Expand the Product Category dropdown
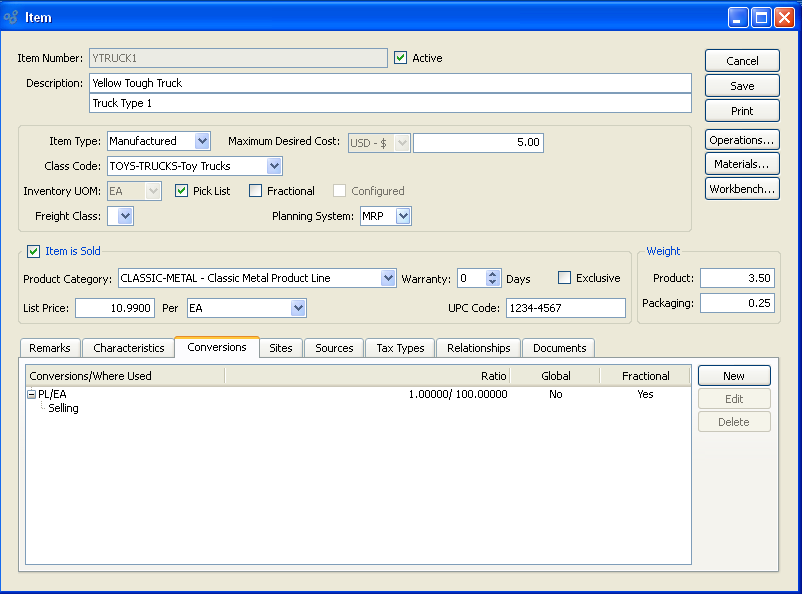The image size is (802, 594). (389, 278)
